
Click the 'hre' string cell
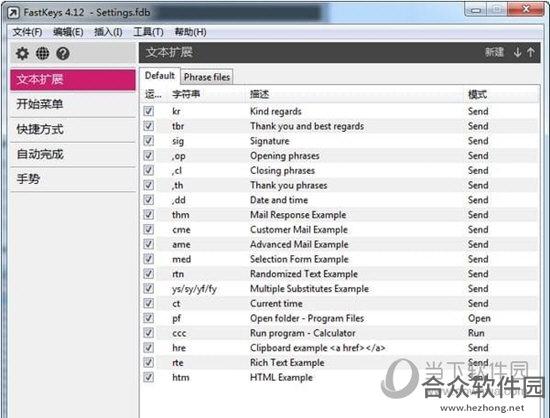(x=179, y=348)
